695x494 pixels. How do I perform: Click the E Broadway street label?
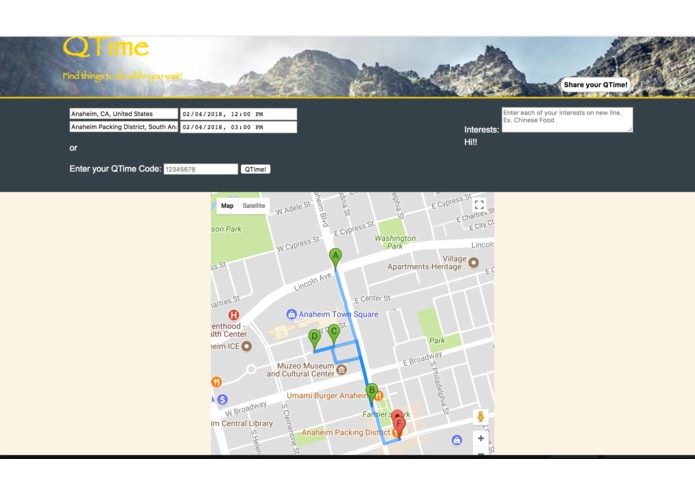pyautogui.click(x=422, y=358)
